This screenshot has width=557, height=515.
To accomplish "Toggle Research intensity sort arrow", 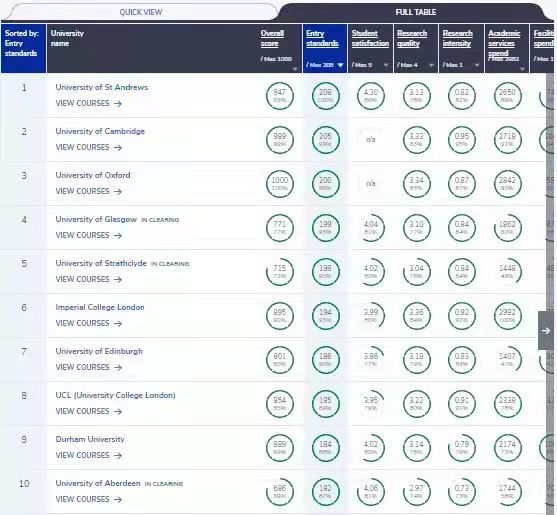I will coord(477,65).
